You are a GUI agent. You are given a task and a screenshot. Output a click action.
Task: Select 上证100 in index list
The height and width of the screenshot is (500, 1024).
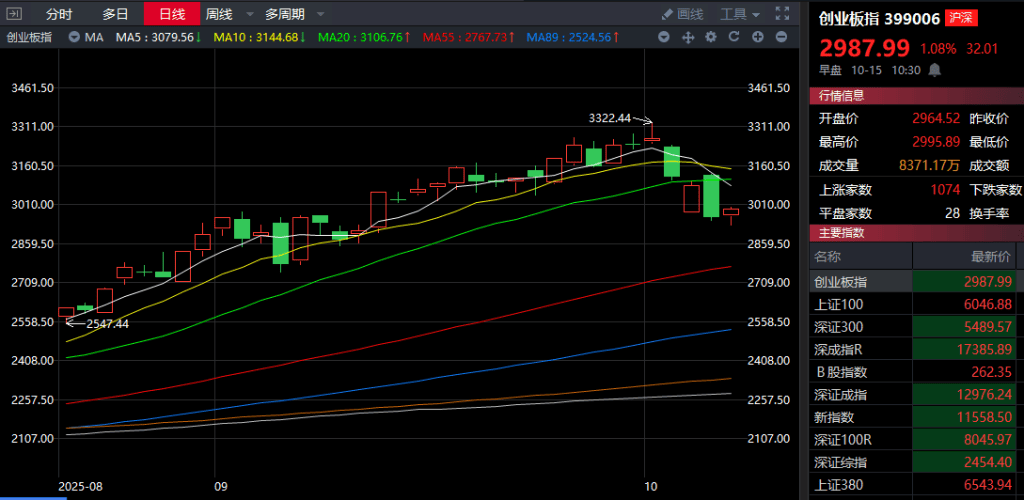839,304
